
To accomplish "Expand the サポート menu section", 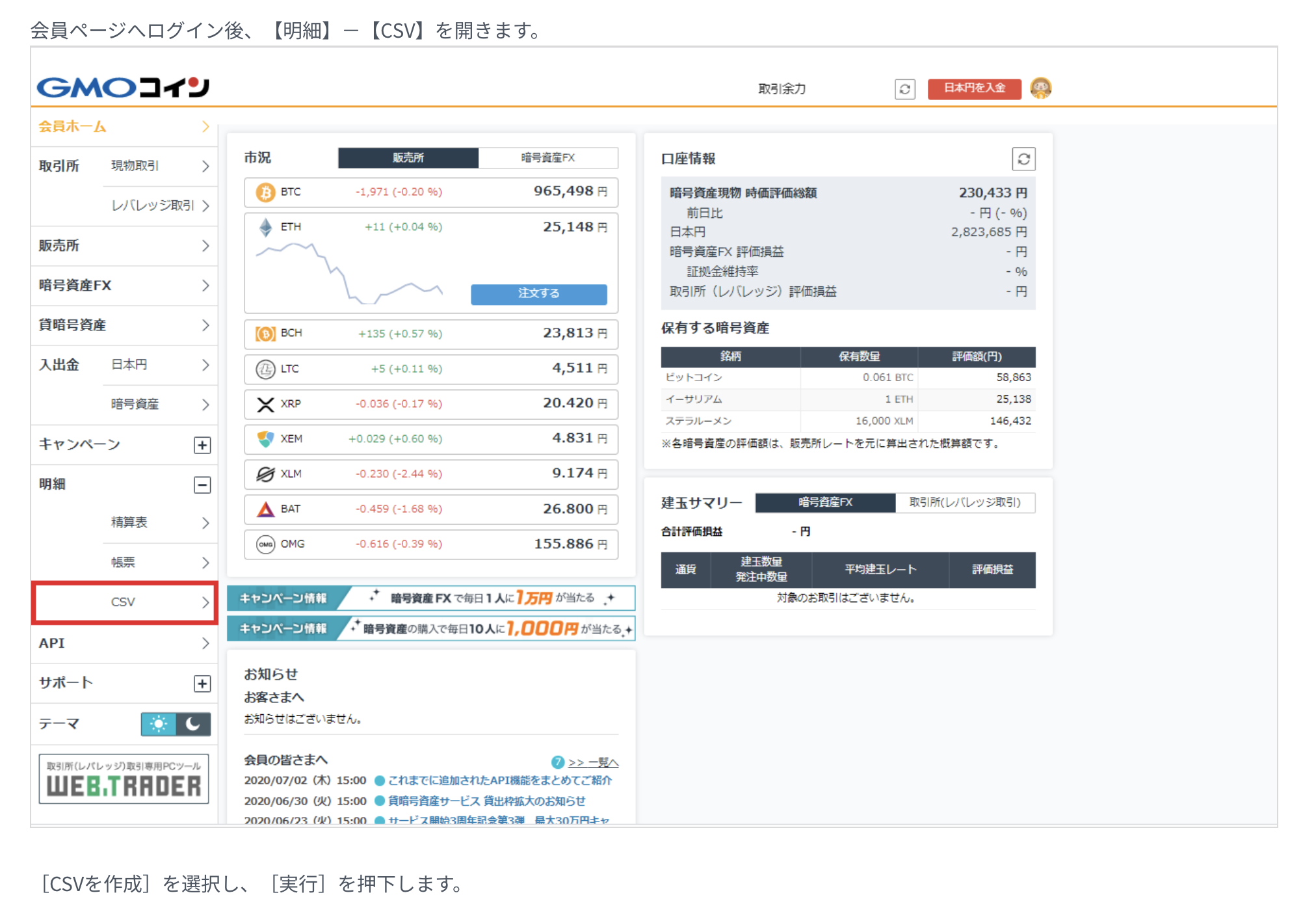I will tap(202, 684).
